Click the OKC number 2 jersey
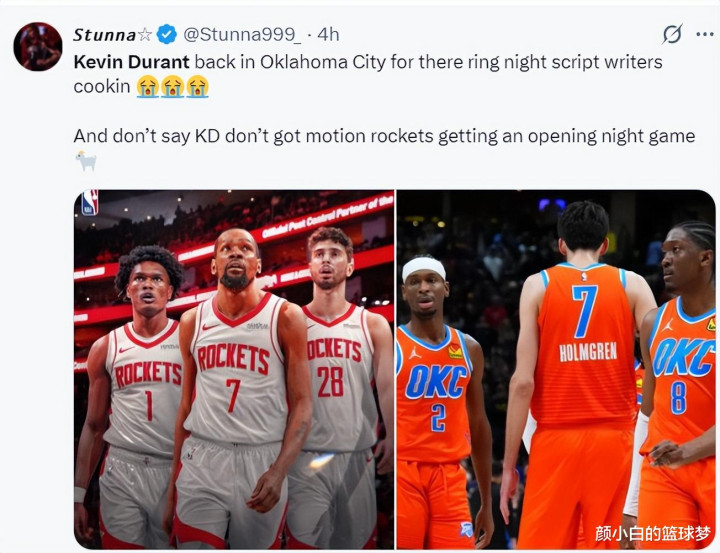Screen dimensions: 720x553 434,393
